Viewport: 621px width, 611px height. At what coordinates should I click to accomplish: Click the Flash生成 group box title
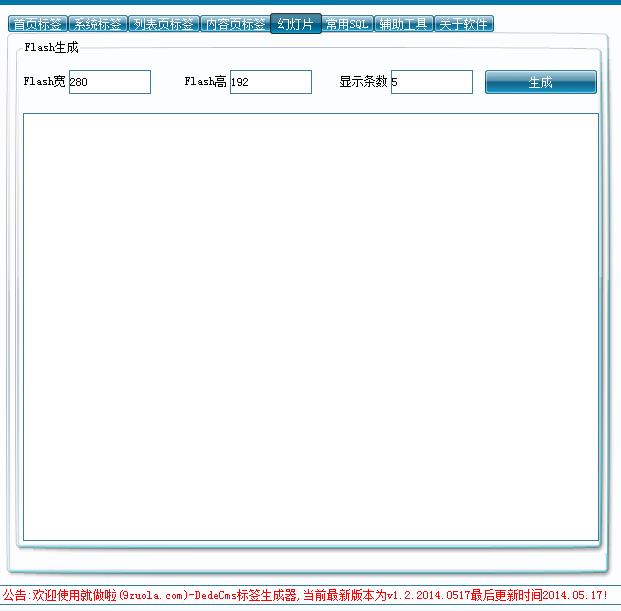point(51,47)
